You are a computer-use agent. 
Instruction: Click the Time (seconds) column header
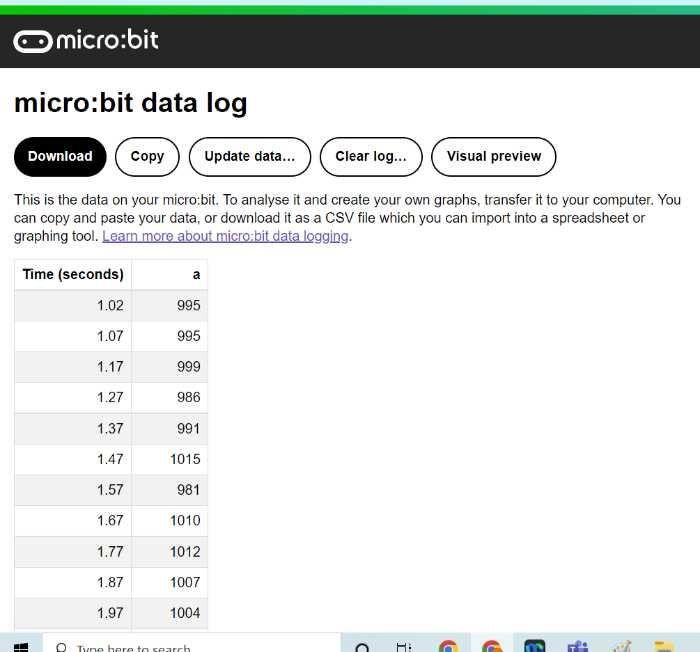(73, 274)
